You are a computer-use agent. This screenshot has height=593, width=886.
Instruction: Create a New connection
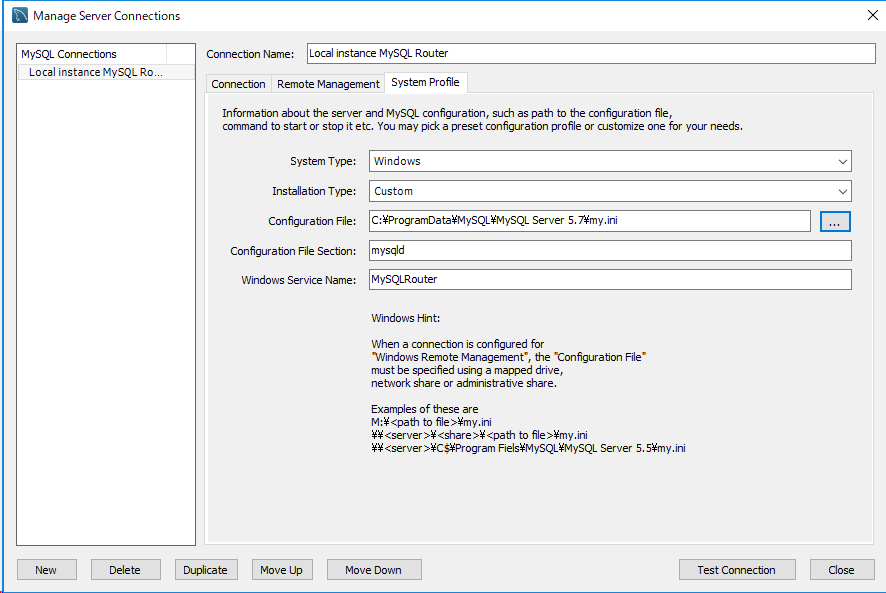point(46,570)
